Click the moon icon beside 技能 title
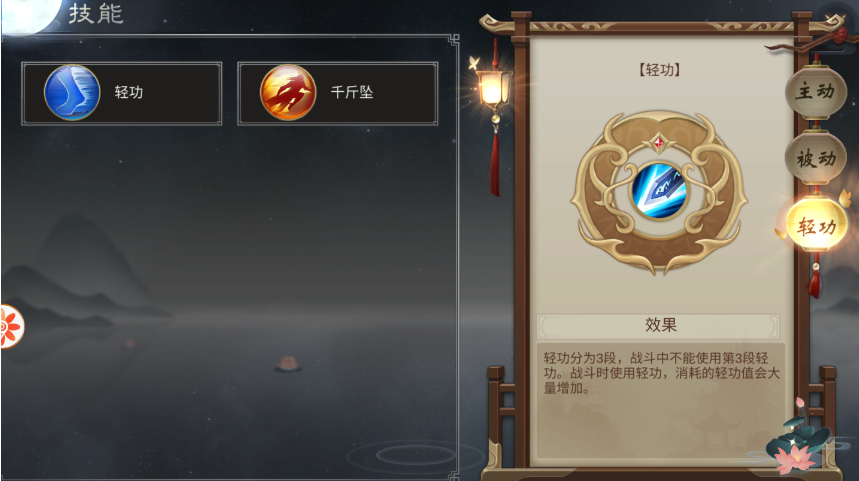This screenshot has height=481, width=859. [x=28, y=15]
